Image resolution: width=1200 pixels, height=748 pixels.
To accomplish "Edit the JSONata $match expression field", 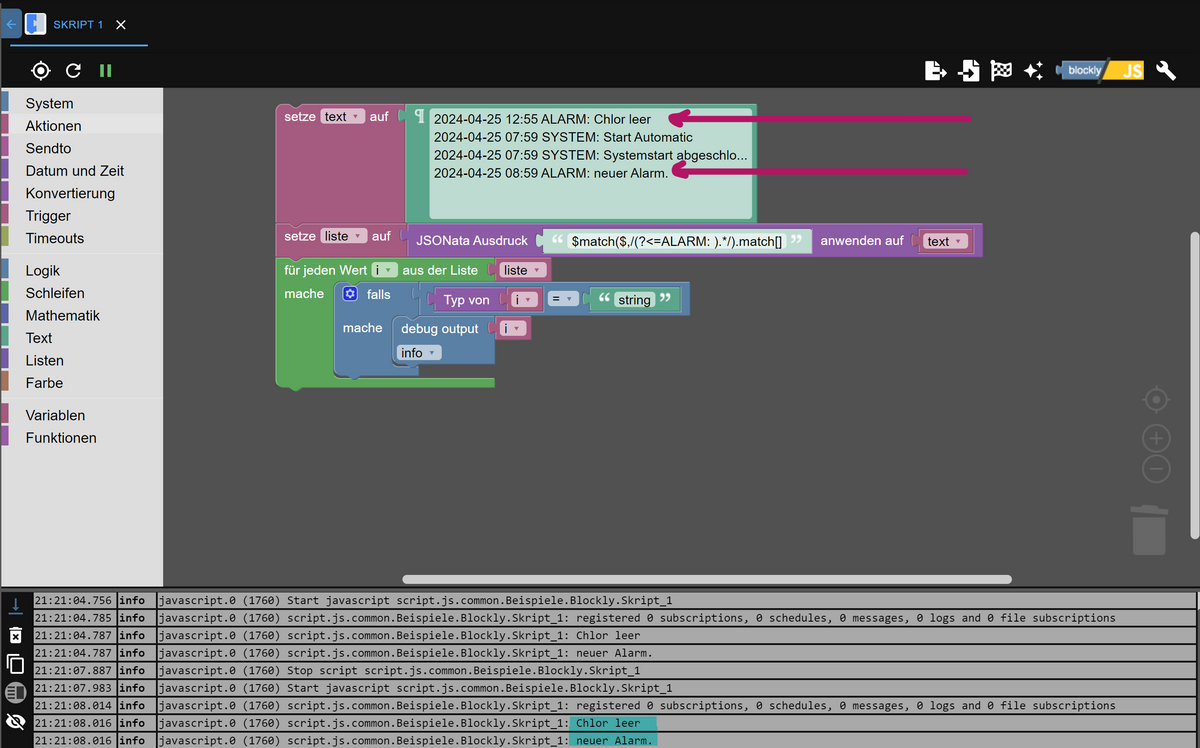I will pyautogui.click(x=677, y=241).
